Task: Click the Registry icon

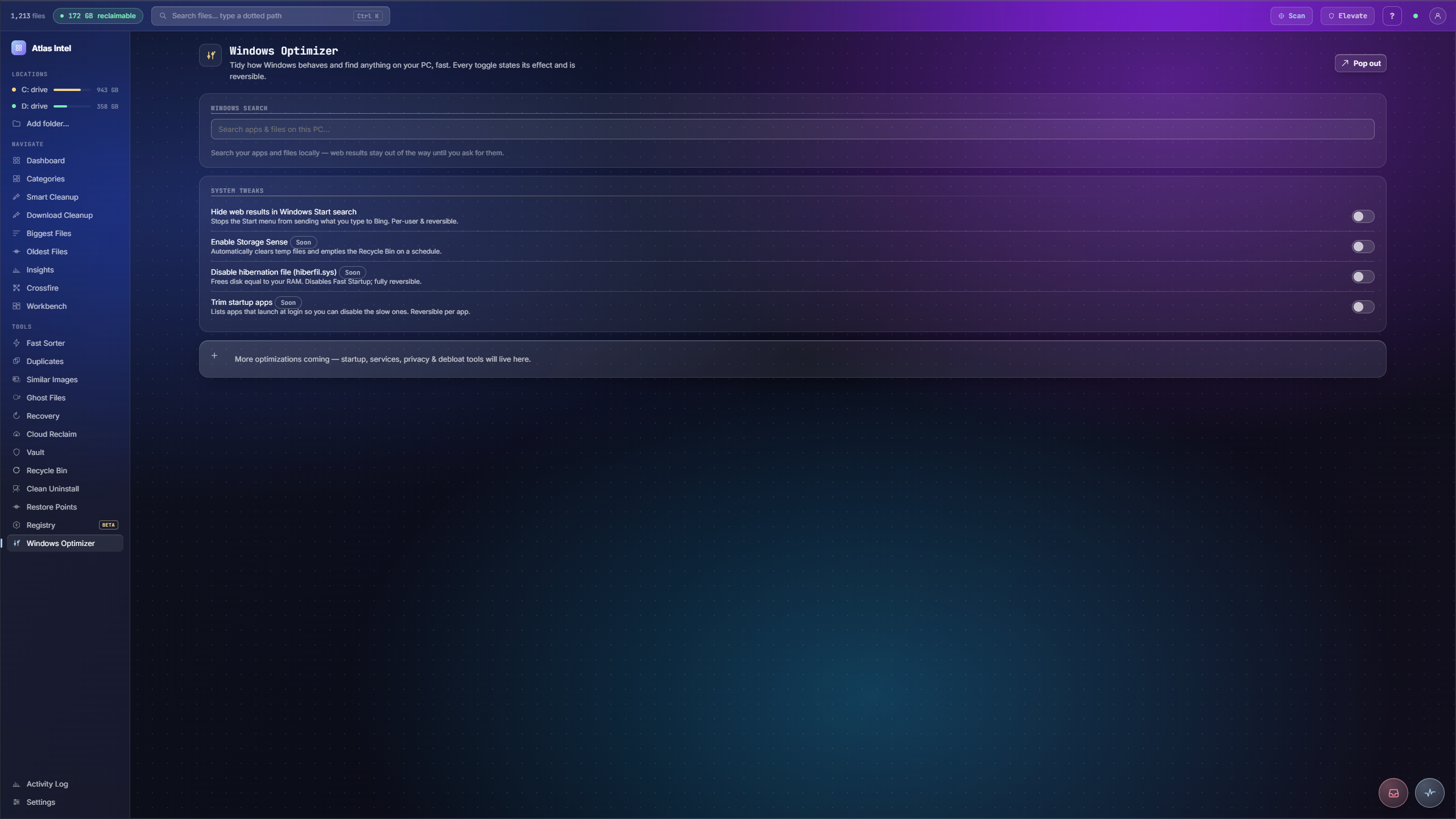Action: tap(16, 526)
